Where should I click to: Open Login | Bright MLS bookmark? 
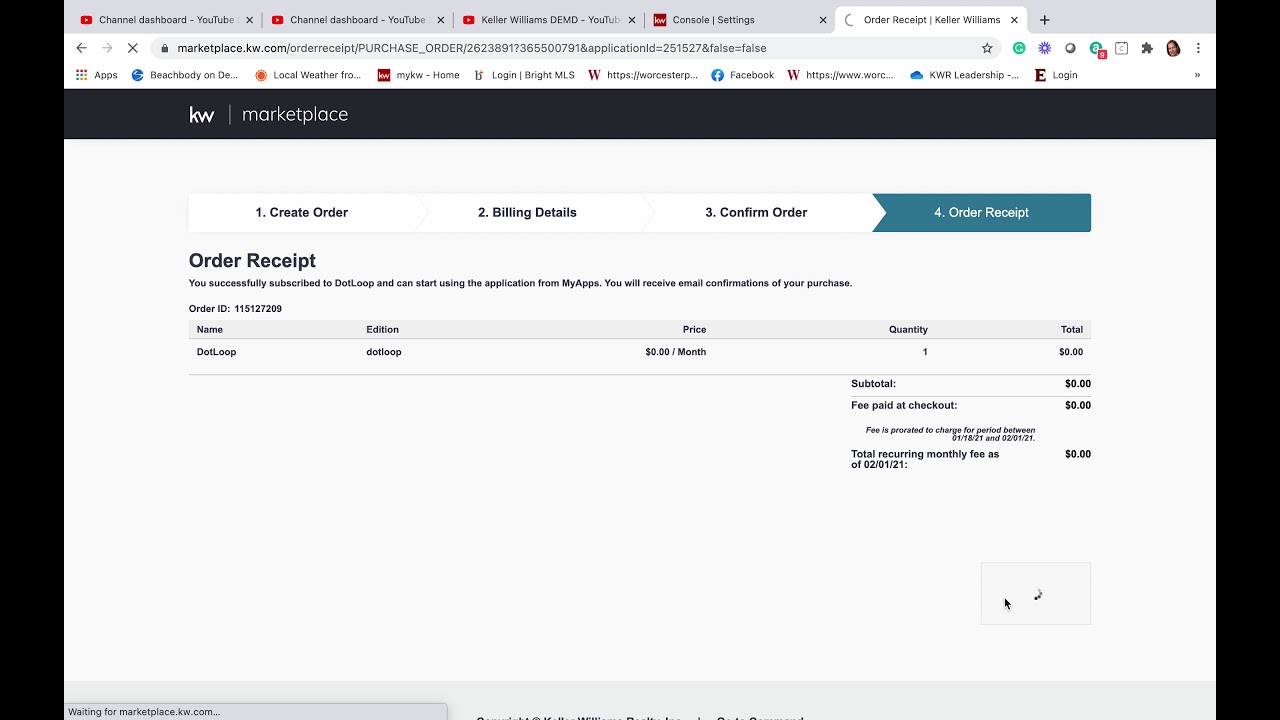pyautogui.click(x=524, y=75)
